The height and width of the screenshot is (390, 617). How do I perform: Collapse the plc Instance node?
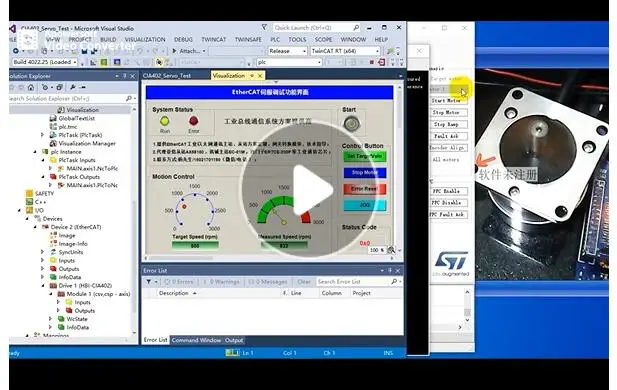[35, 152]
